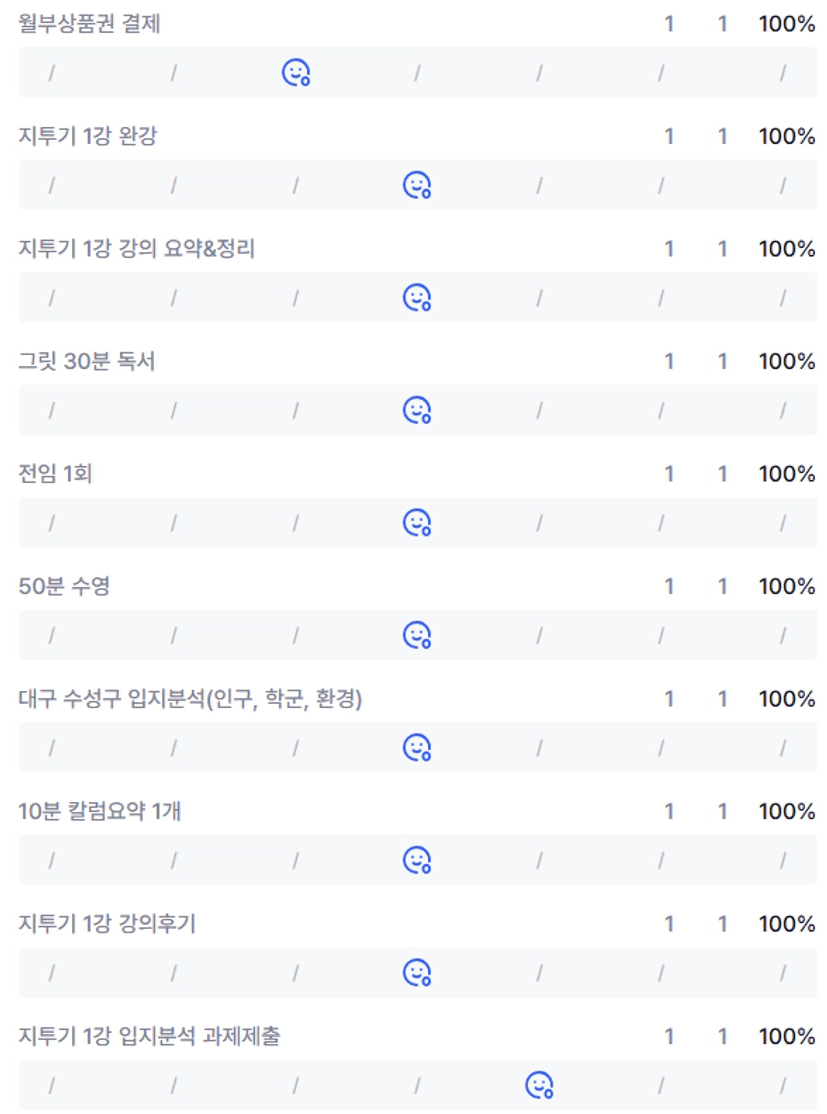827x1114 pixels.
Task: Click the smiley icon under 월부상품권 결제
Action: tap(295, 72)
